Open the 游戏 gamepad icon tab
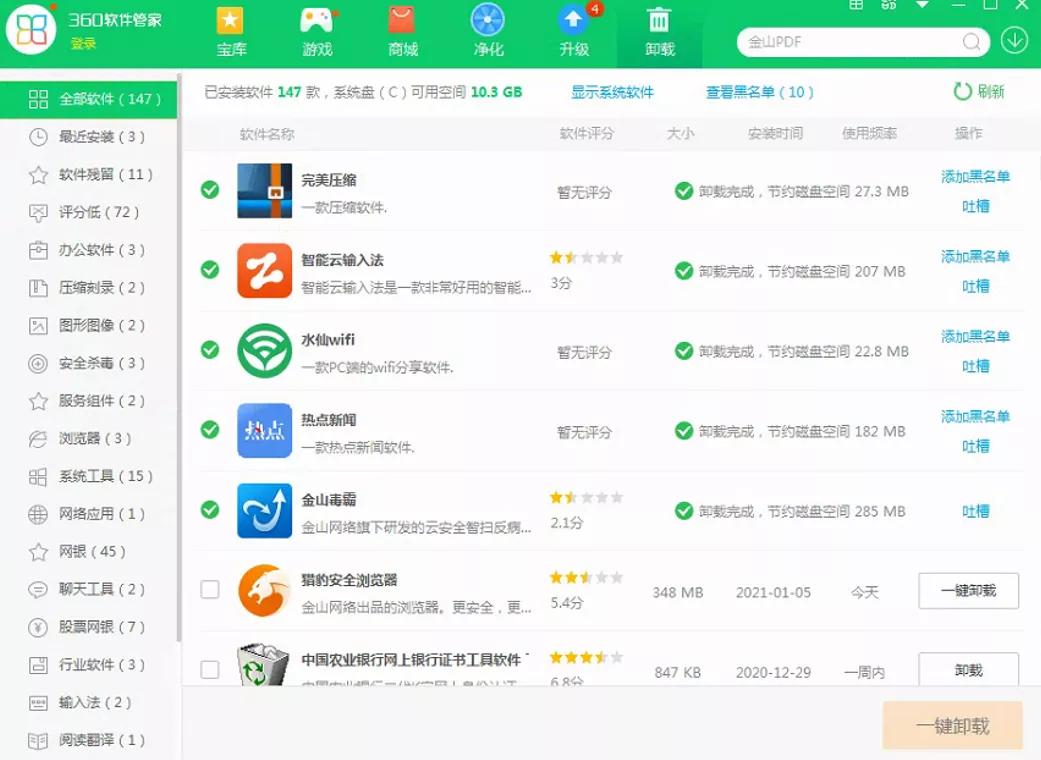The image size is (1041, 760). tap(317, 21)
